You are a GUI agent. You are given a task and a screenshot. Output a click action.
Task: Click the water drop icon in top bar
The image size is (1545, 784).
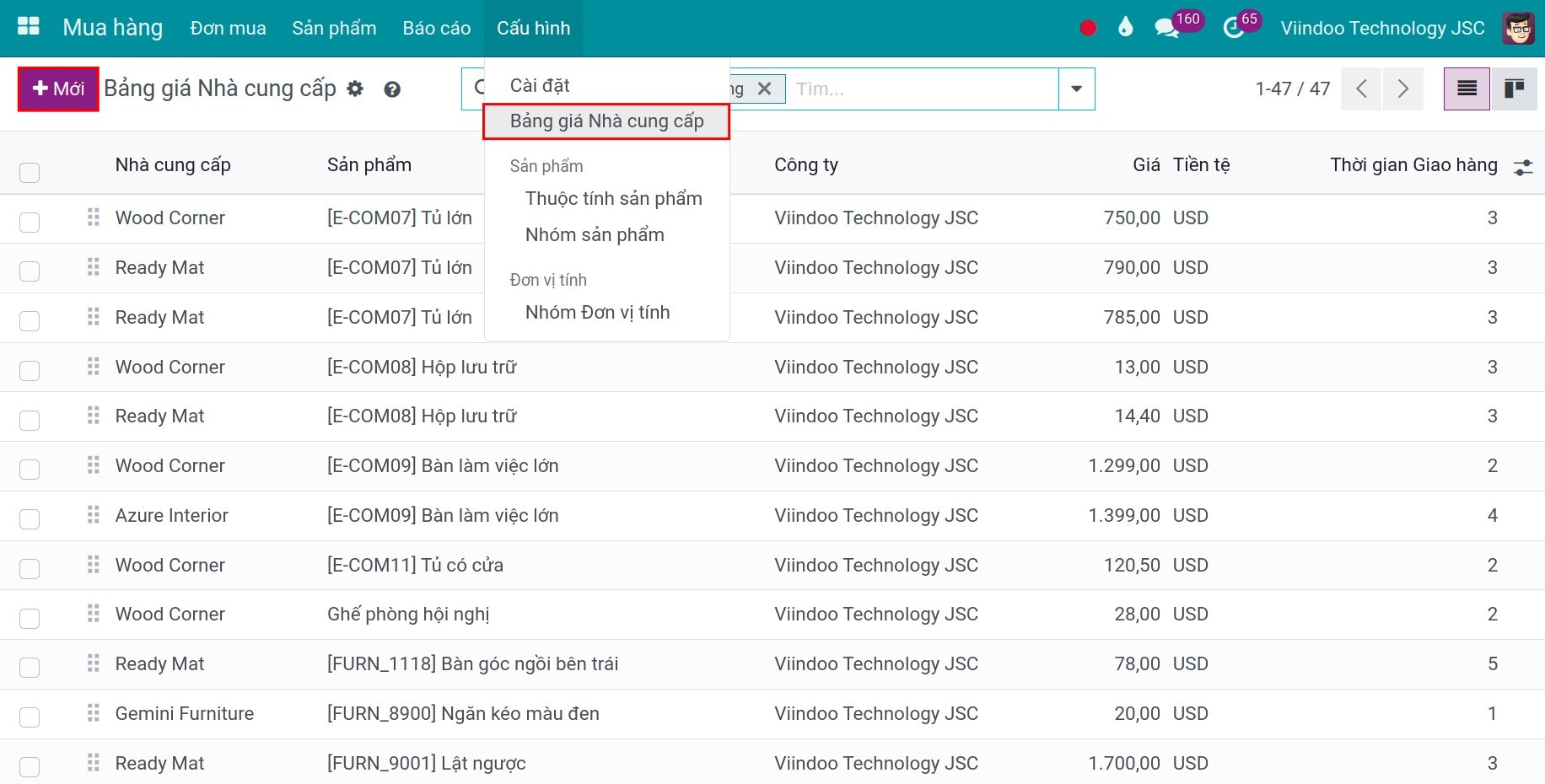click(x=1125, y=28)
